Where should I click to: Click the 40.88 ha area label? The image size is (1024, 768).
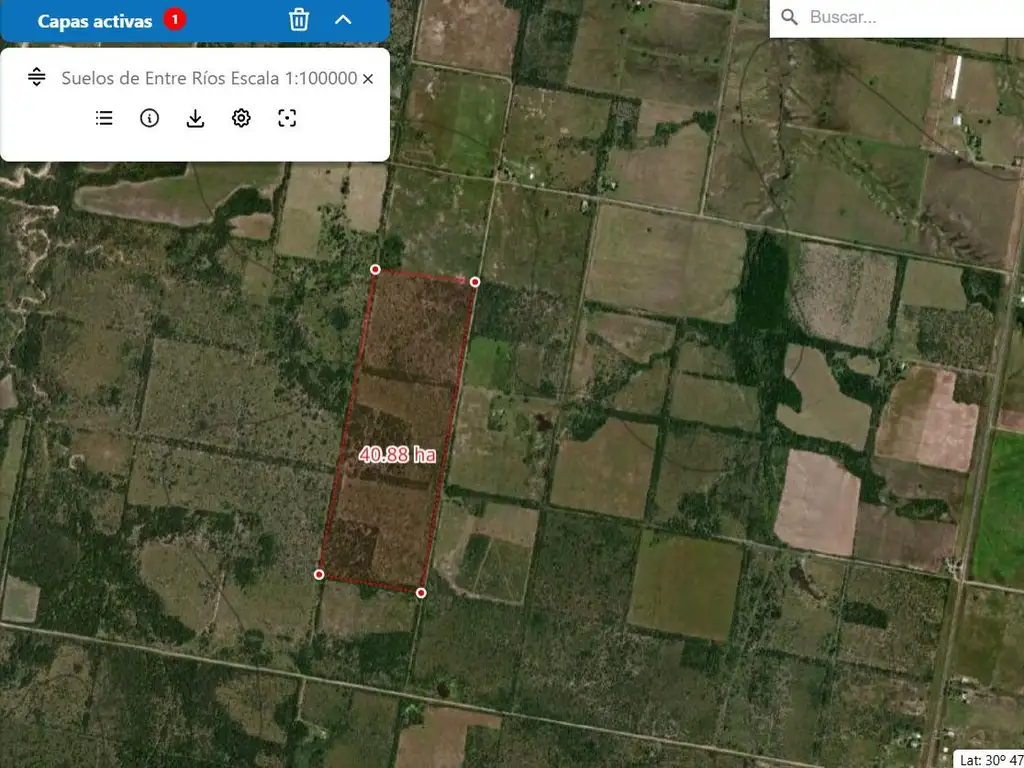(x=397, y=454)
